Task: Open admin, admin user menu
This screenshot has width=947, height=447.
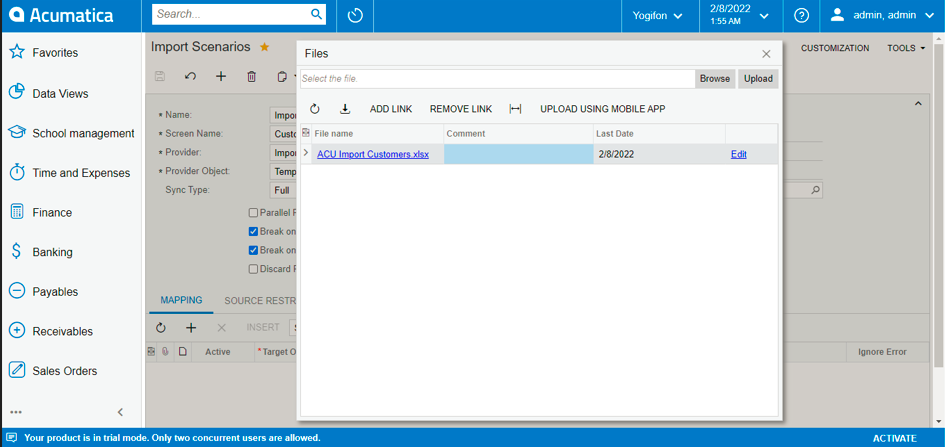Action: click(882, 16)
